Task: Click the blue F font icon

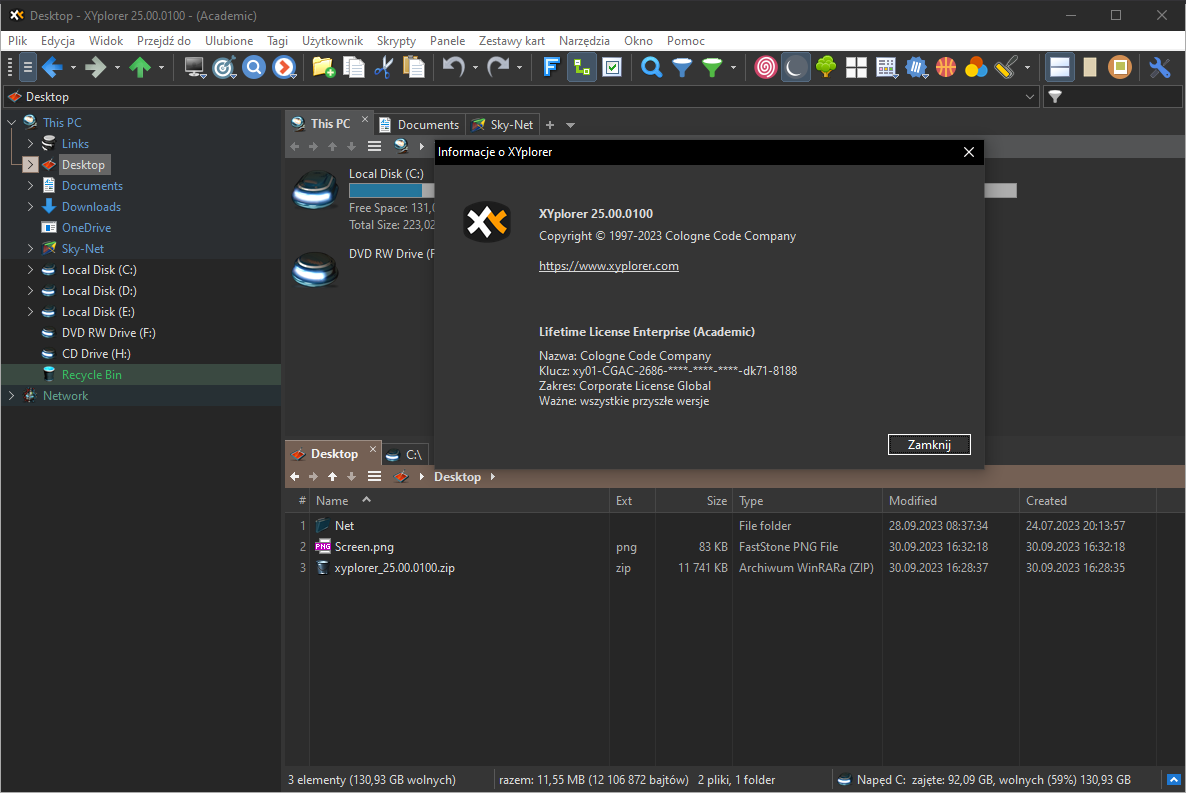Action: (x=551, y=68)
